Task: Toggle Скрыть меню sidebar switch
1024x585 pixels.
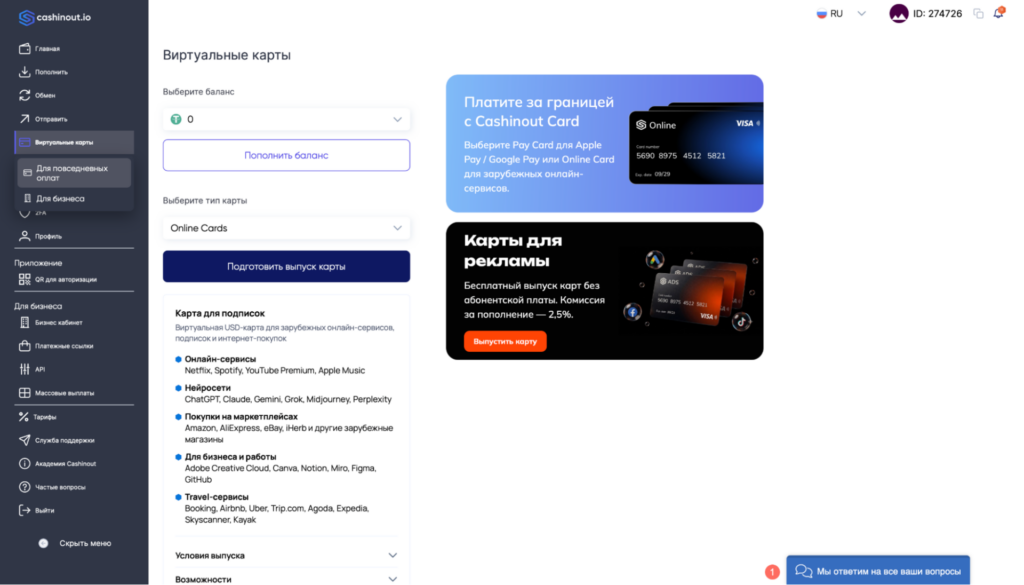Action: pos(43,543)
